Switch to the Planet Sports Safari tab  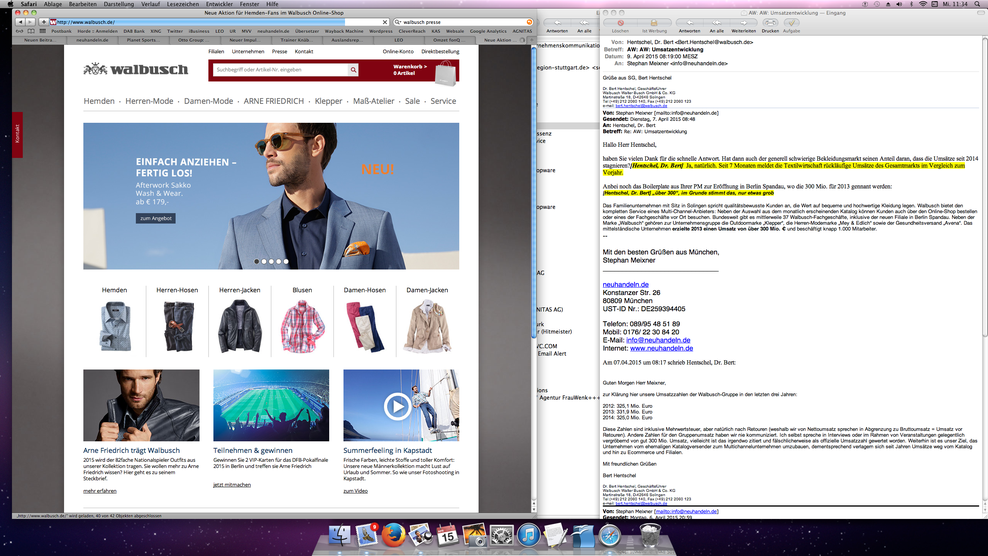point(142,40)
